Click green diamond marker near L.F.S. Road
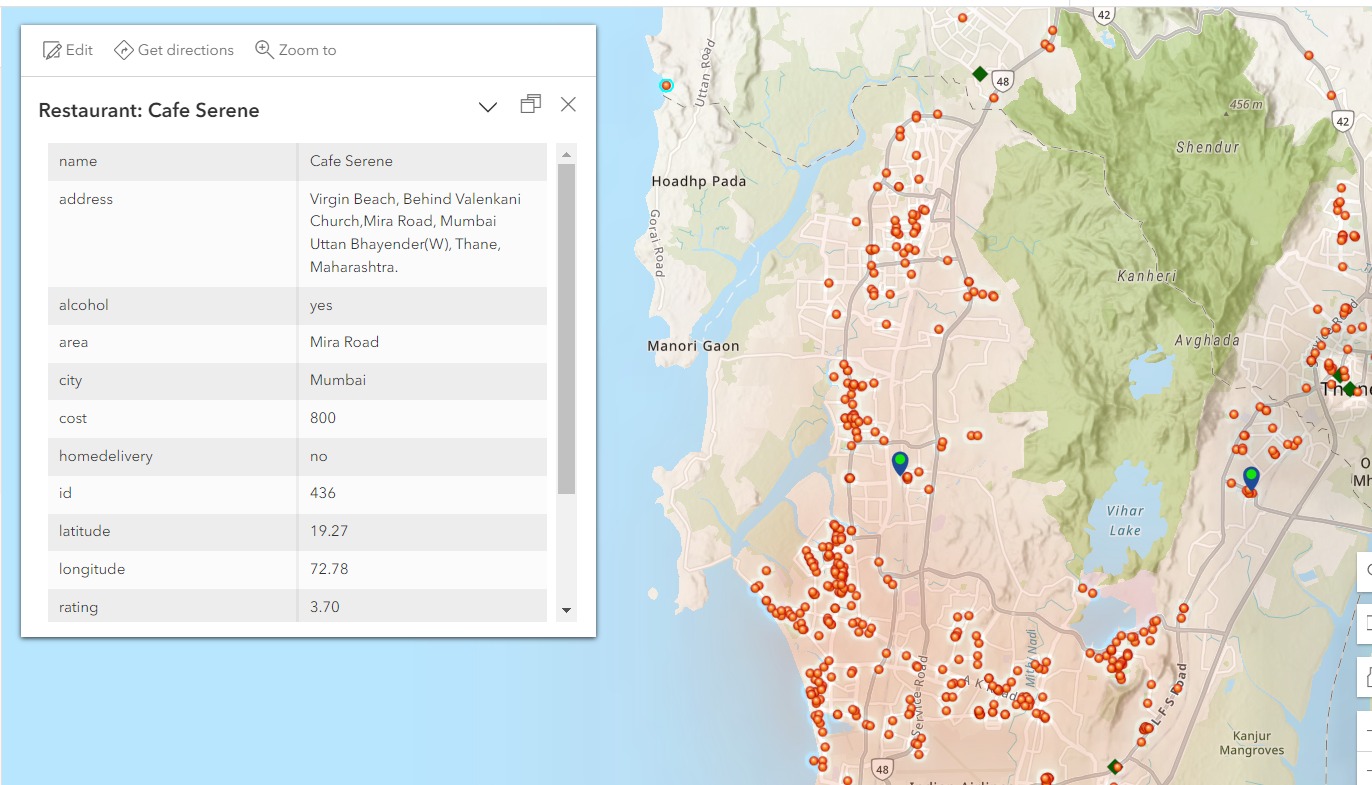Screen dimensions: 1372x785 click(1114, 767)
